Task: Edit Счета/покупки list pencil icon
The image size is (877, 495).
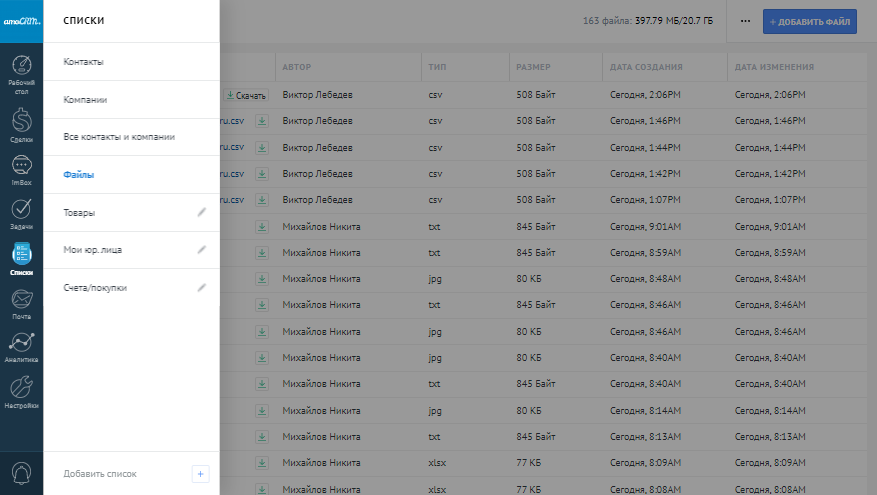Action: click(201, 287)
